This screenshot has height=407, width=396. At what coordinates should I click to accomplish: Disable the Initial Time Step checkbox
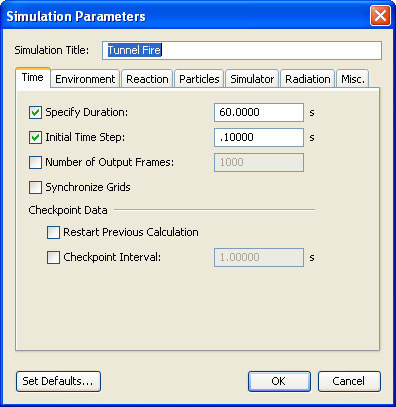35,137
